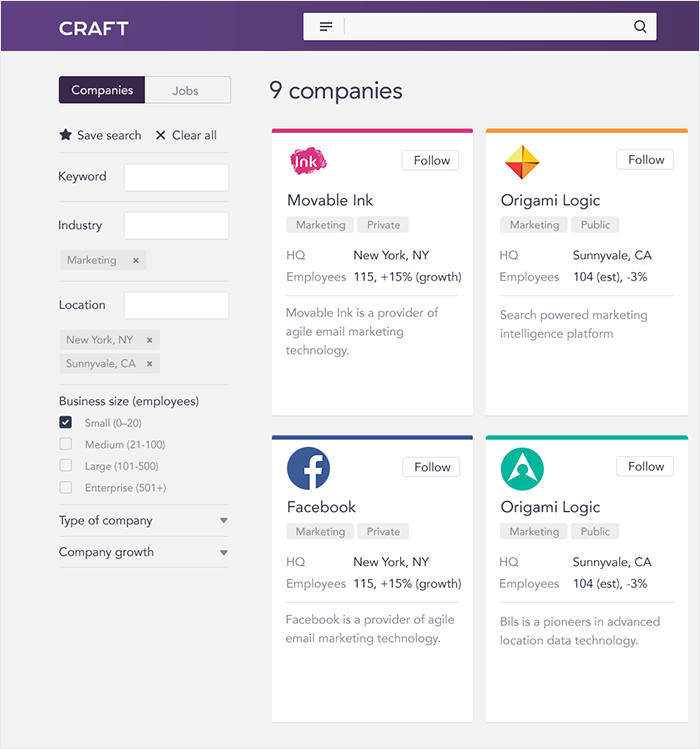The image size is (700, 749).
Task: Remove the Marketing industry filter tag
Action: coord(136,260)
